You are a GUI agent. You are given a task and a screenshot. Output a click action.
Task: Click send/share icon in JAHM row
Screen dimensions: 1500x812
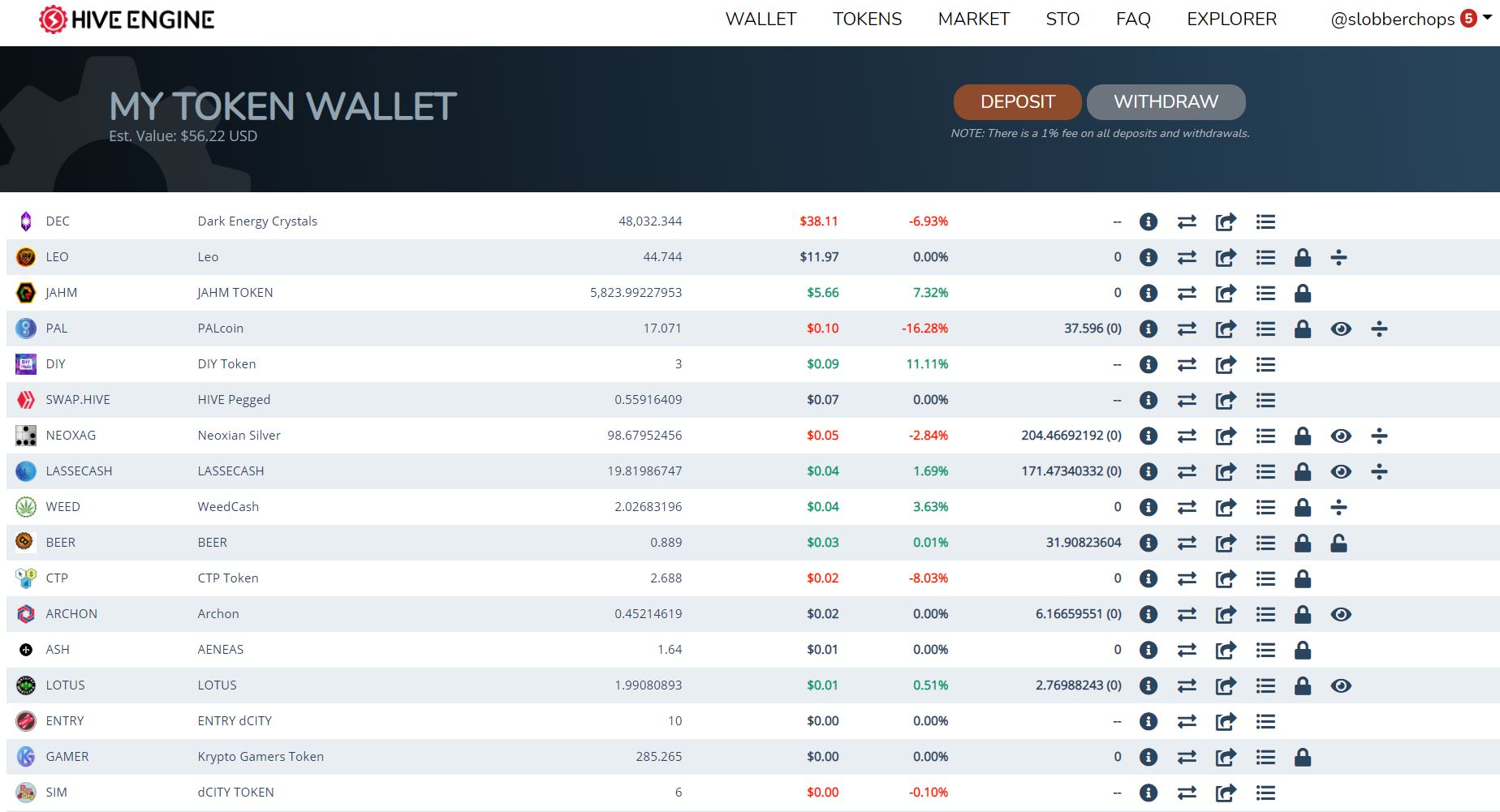click(1226, 293)
